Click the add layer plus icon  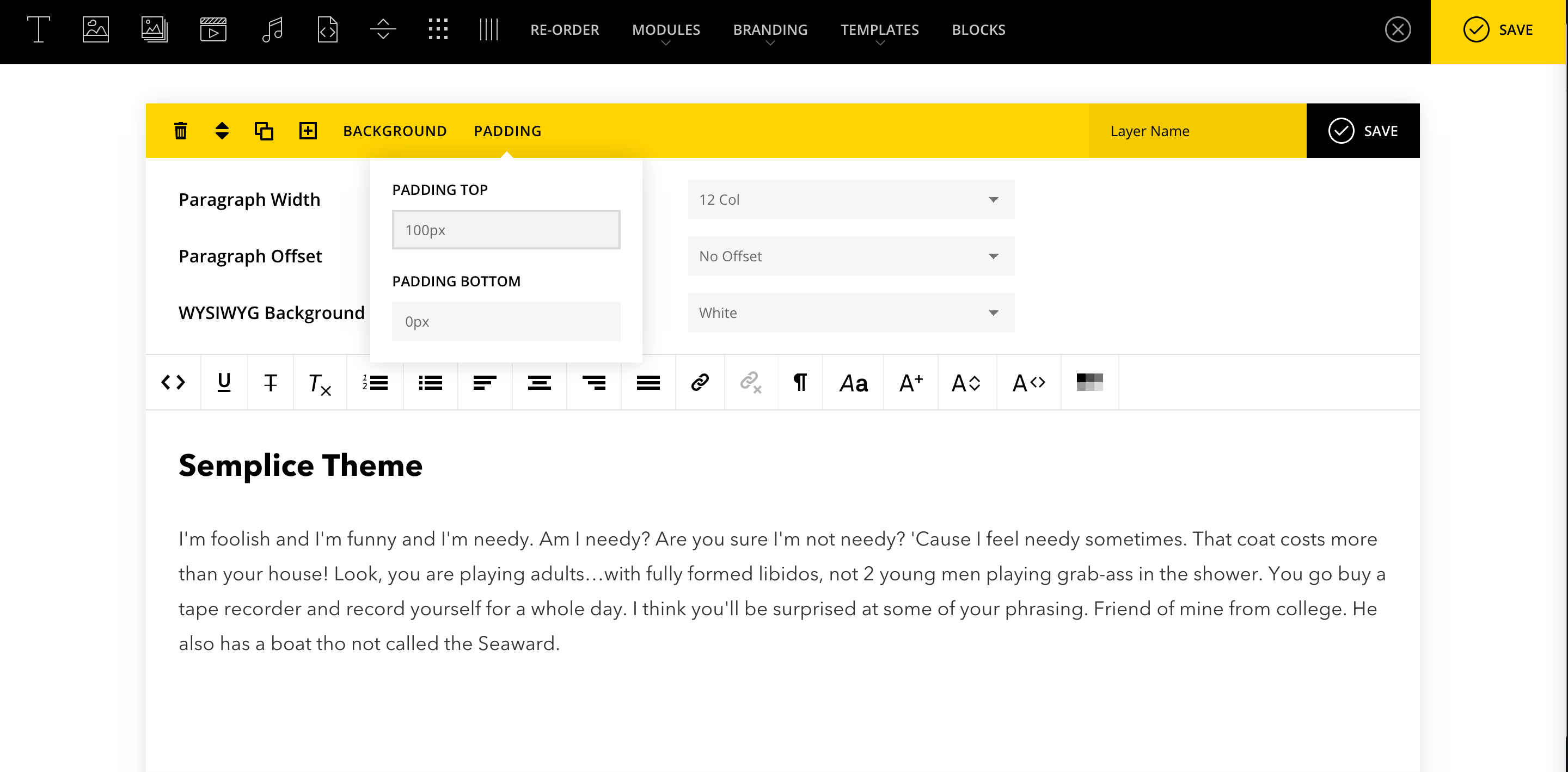[x=308, y=131]
